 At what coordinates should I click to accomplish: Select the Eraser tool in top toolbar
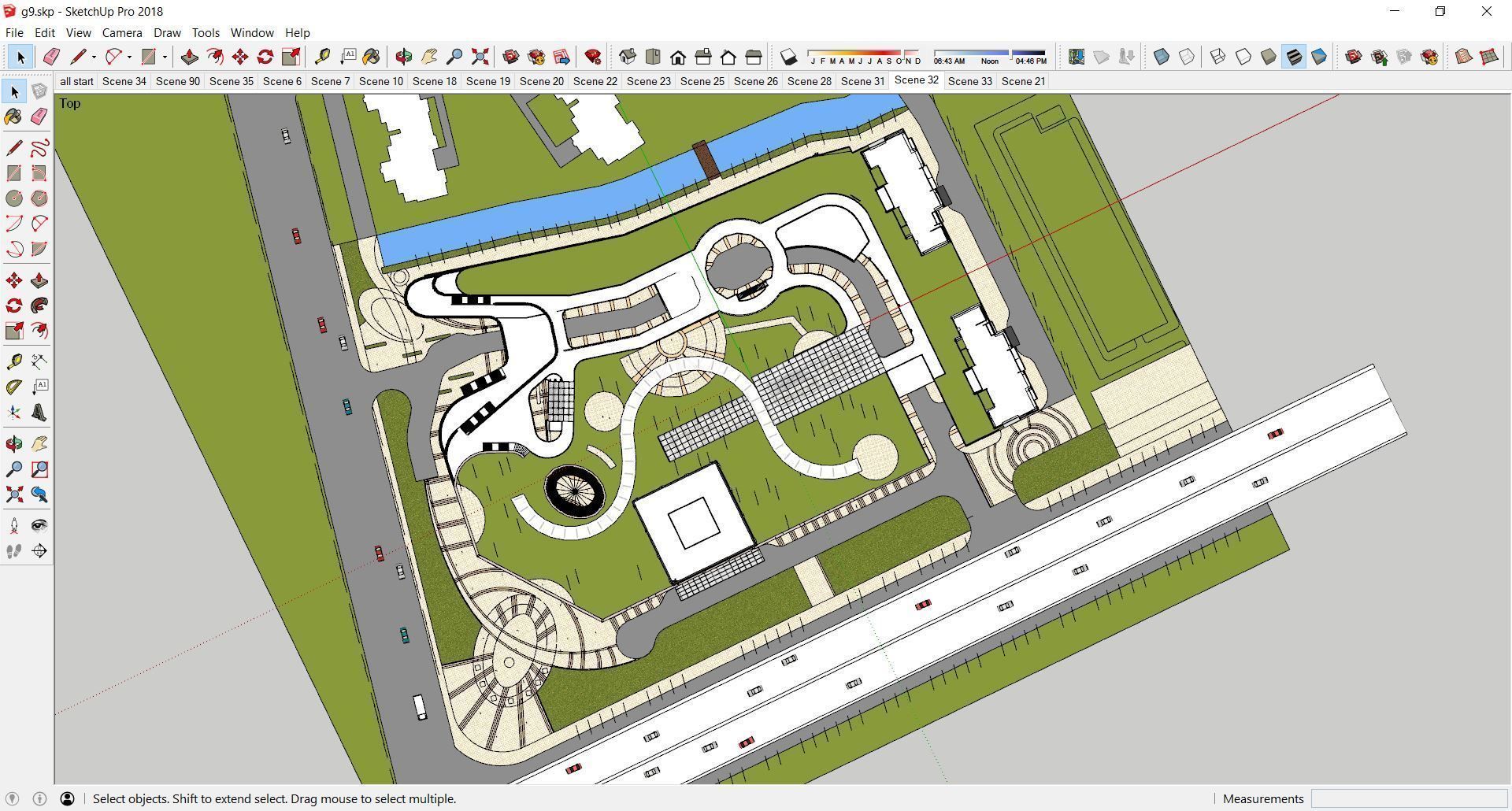click(x=51, y=57)
